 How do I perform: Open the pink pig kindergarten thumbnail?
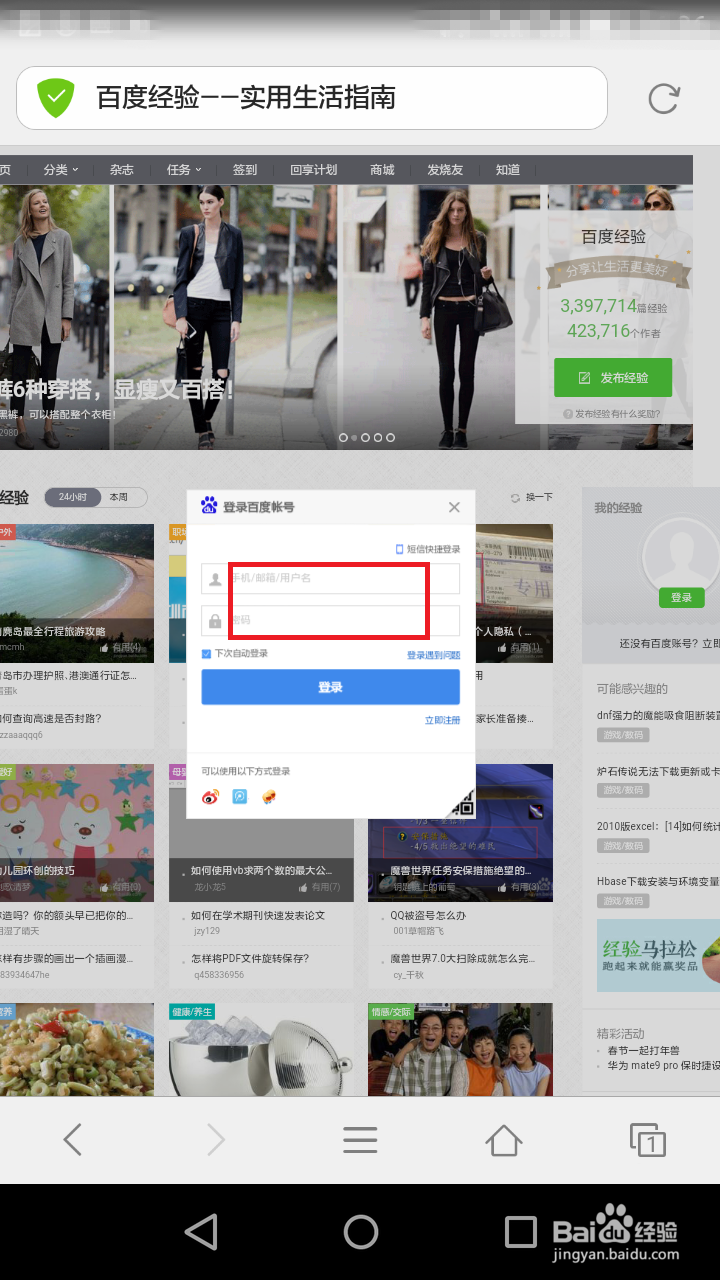[77, 832]
